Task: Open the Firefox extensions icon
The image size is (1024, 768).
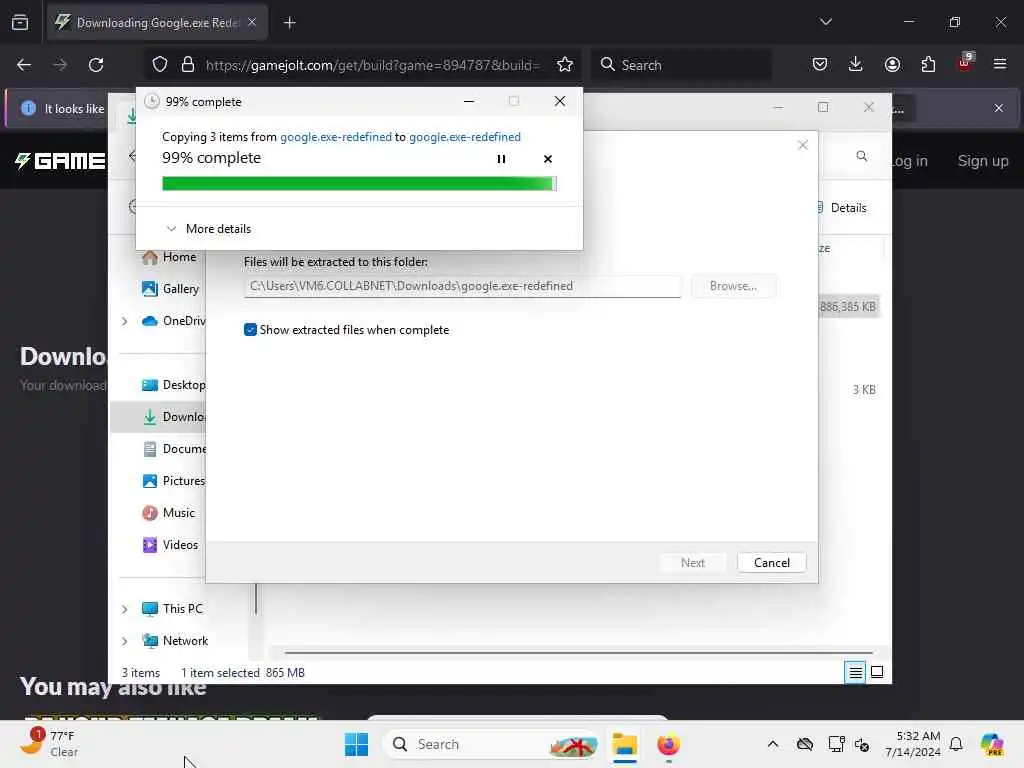Action: click(928, 65)
